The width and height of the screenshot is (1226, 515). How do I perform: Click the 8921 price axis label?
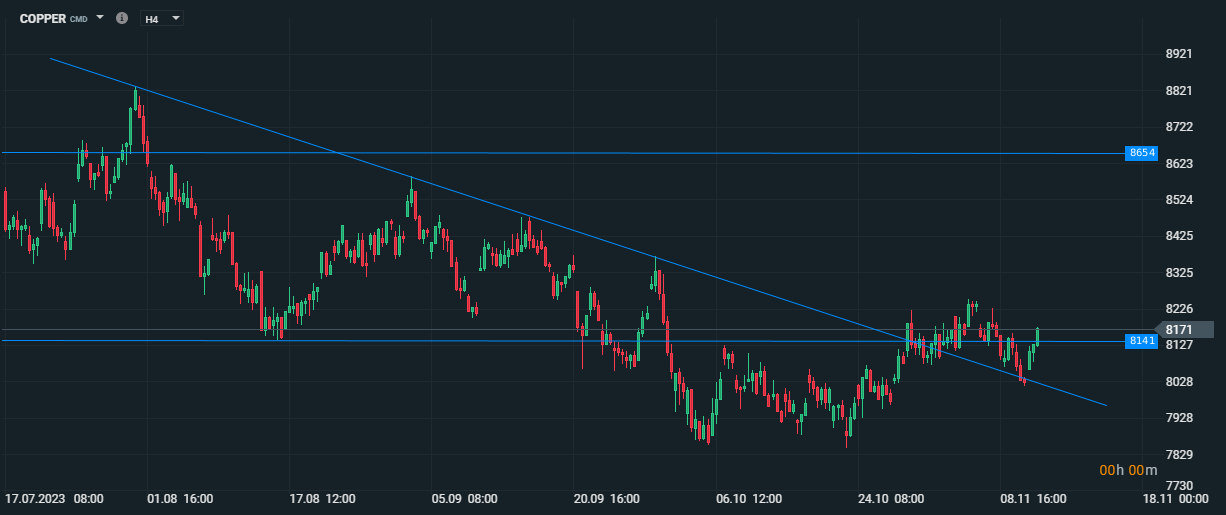[x=1179, y=53]
